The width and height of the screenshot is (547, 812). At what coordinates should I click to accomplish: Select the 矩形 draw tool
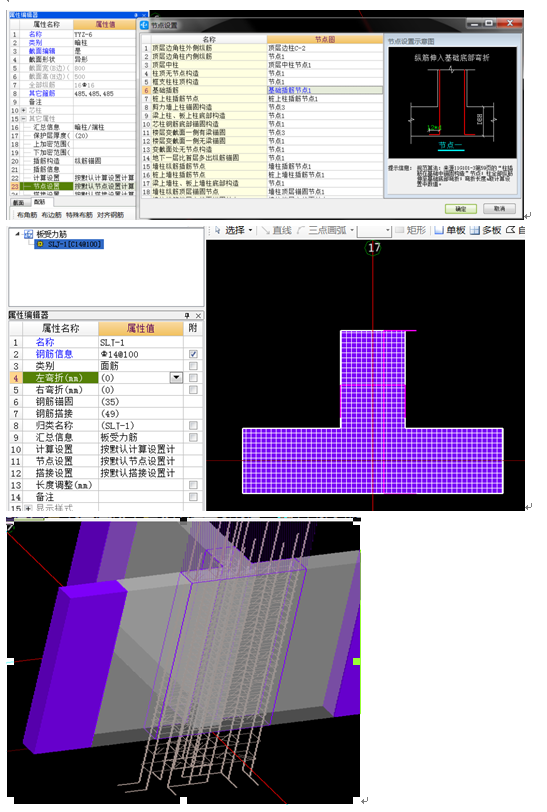point(410,230)
